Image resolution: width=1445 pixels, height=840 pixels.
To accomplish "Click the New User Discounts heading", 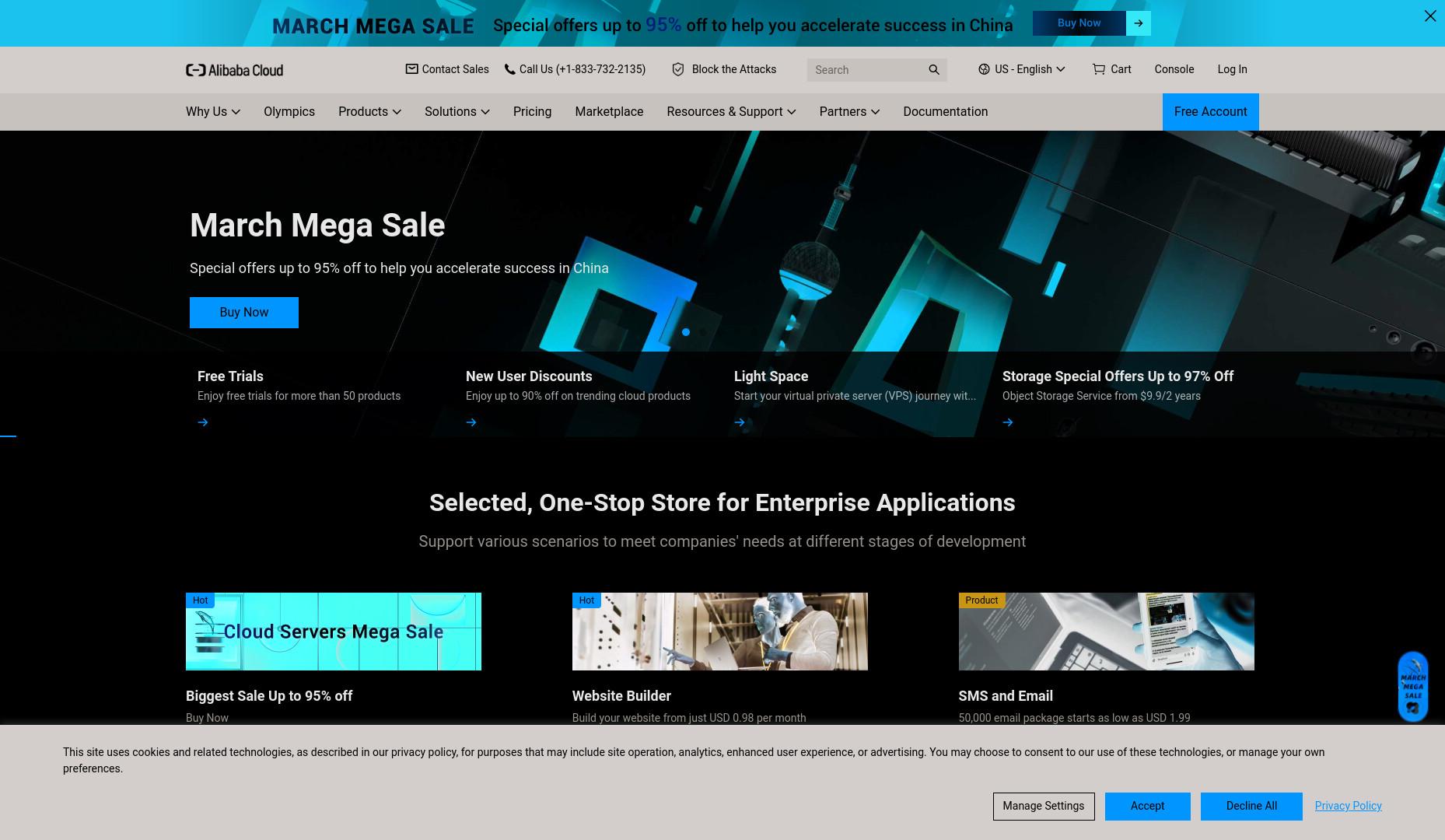I will (529, 376).
